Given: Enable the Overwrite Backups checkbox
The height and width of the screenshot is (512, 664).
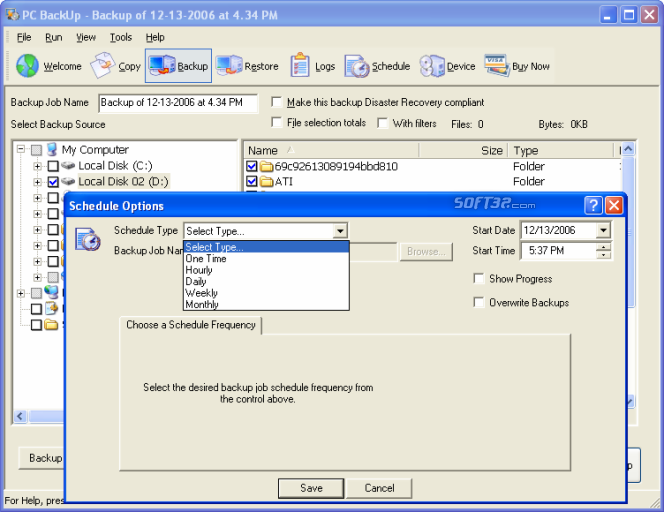Looking at the screenshot, I should 479,302.
